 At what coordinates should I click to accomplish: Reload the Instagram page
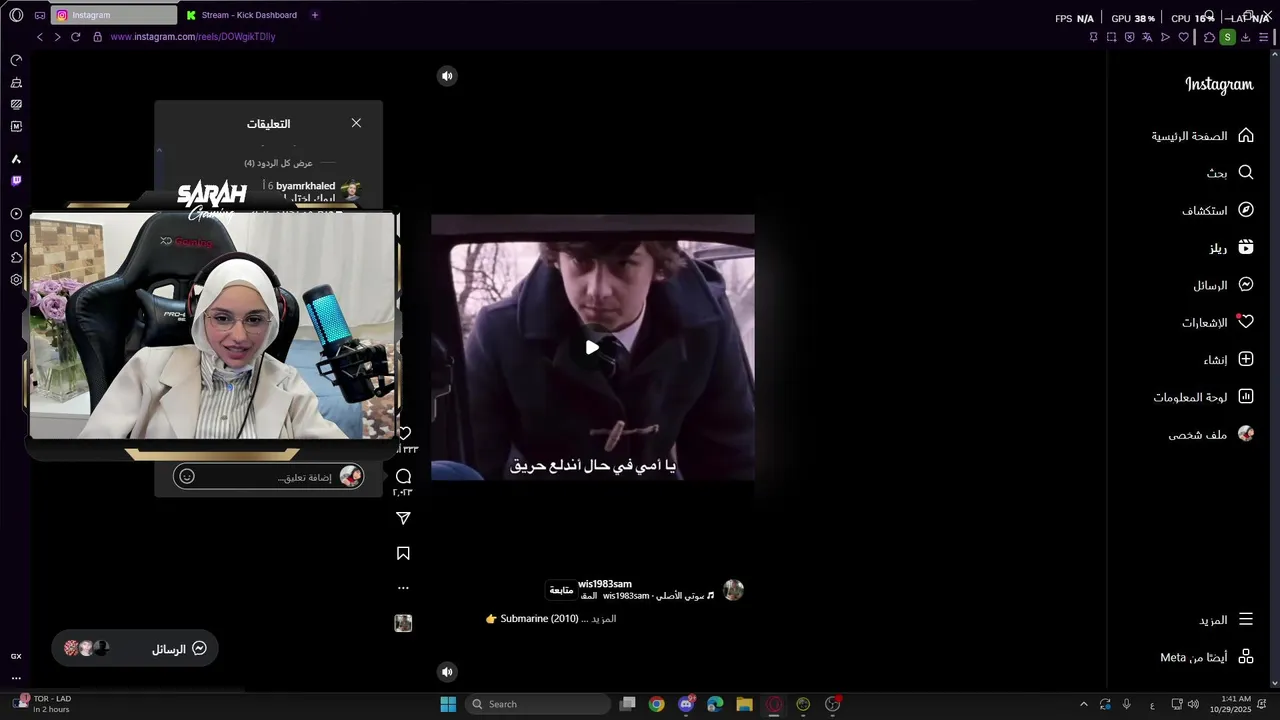75,37
